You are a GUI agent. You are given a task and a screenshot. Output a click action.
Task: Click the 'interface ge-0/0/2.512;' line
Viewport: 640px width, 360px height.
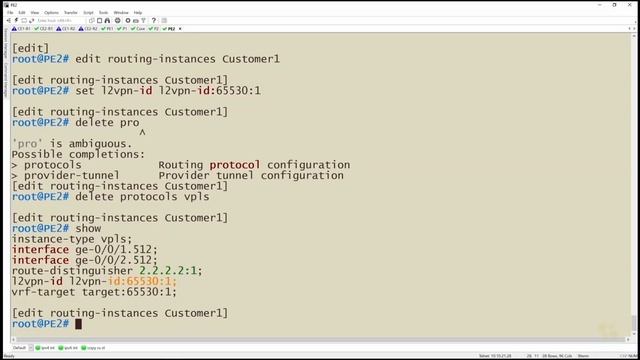pyautogui.click(x=84, y=260)
